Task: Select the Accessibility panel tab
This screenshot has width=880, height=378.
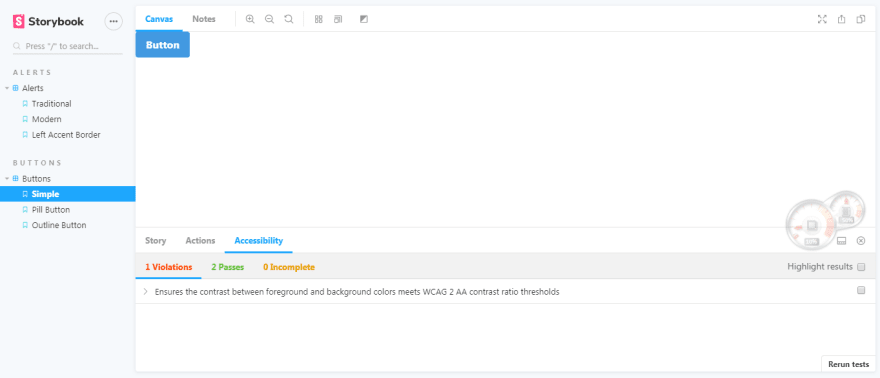Action: (259, 241)
